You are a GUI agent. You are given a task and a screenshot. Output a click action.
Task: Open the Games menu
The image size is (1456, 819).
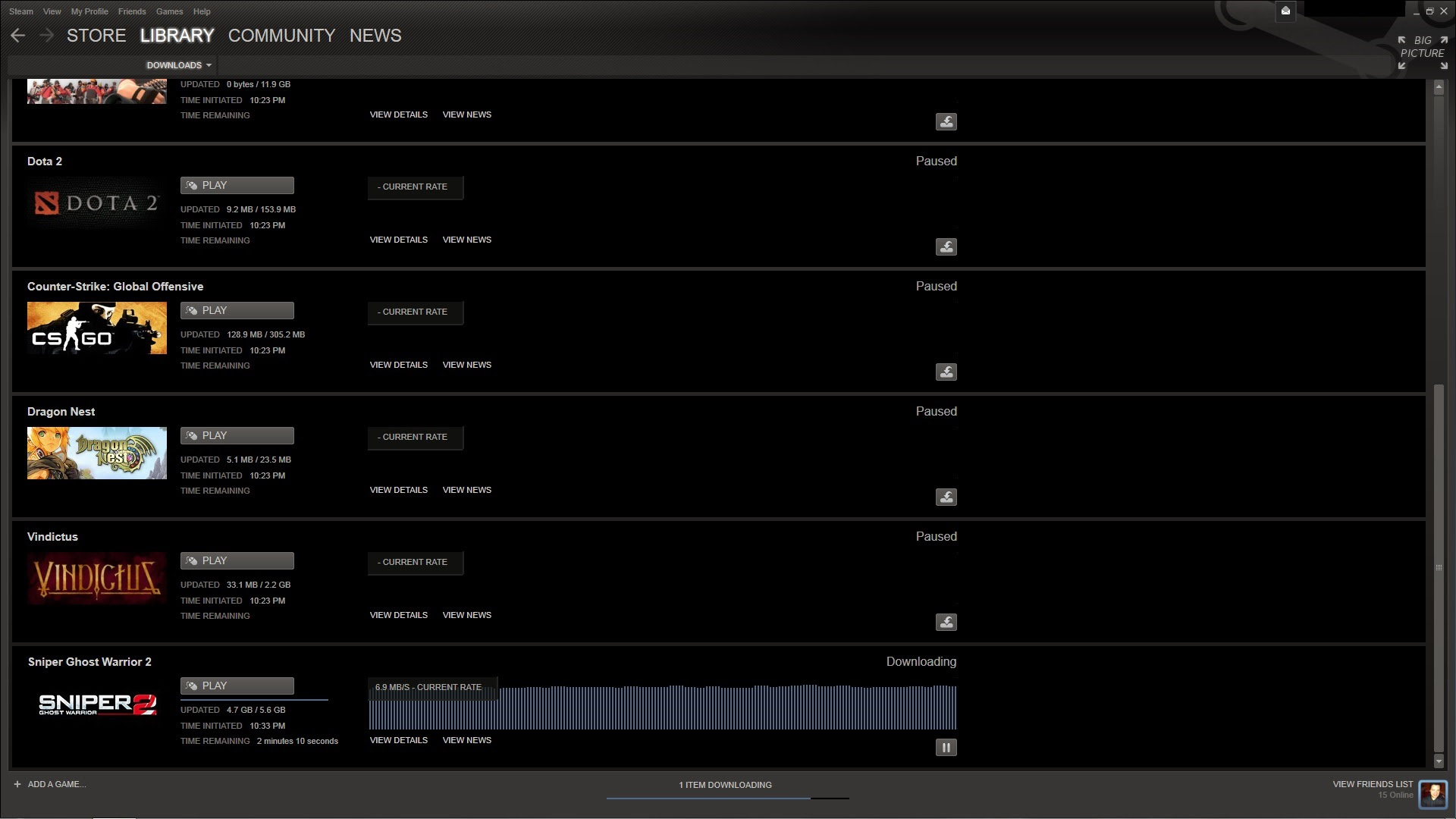click(x=169, y=11)
